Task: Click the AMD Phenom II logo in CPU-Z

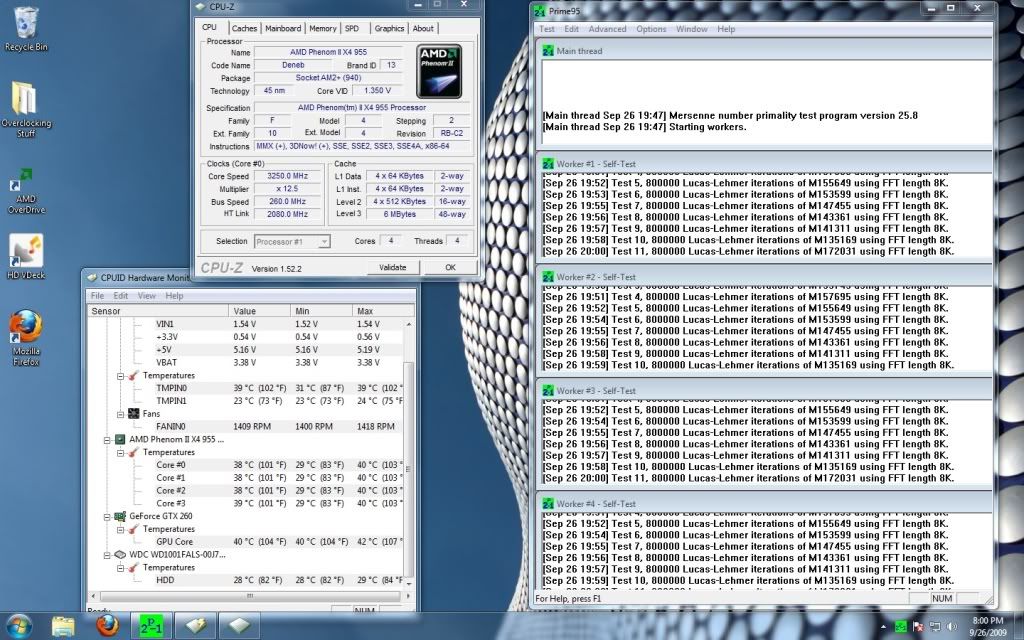Action: coord(437,70)
